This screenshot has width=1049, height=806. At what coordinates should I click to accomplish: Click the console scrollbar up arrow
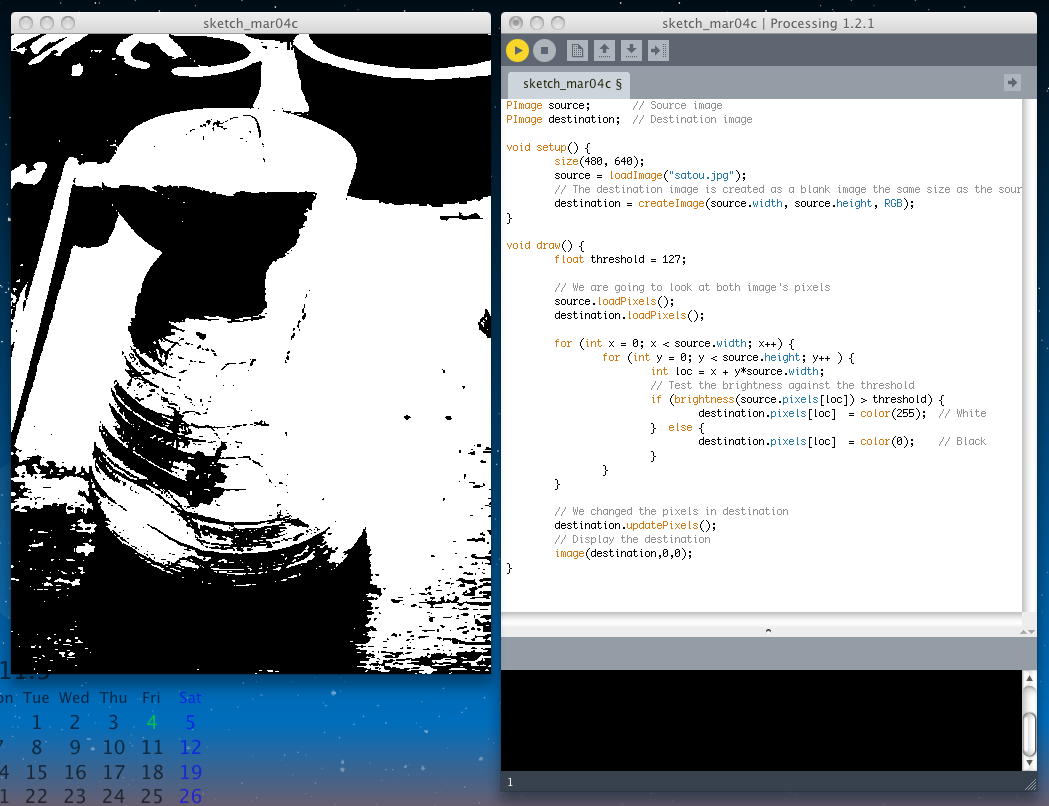tap(1029, 680)
